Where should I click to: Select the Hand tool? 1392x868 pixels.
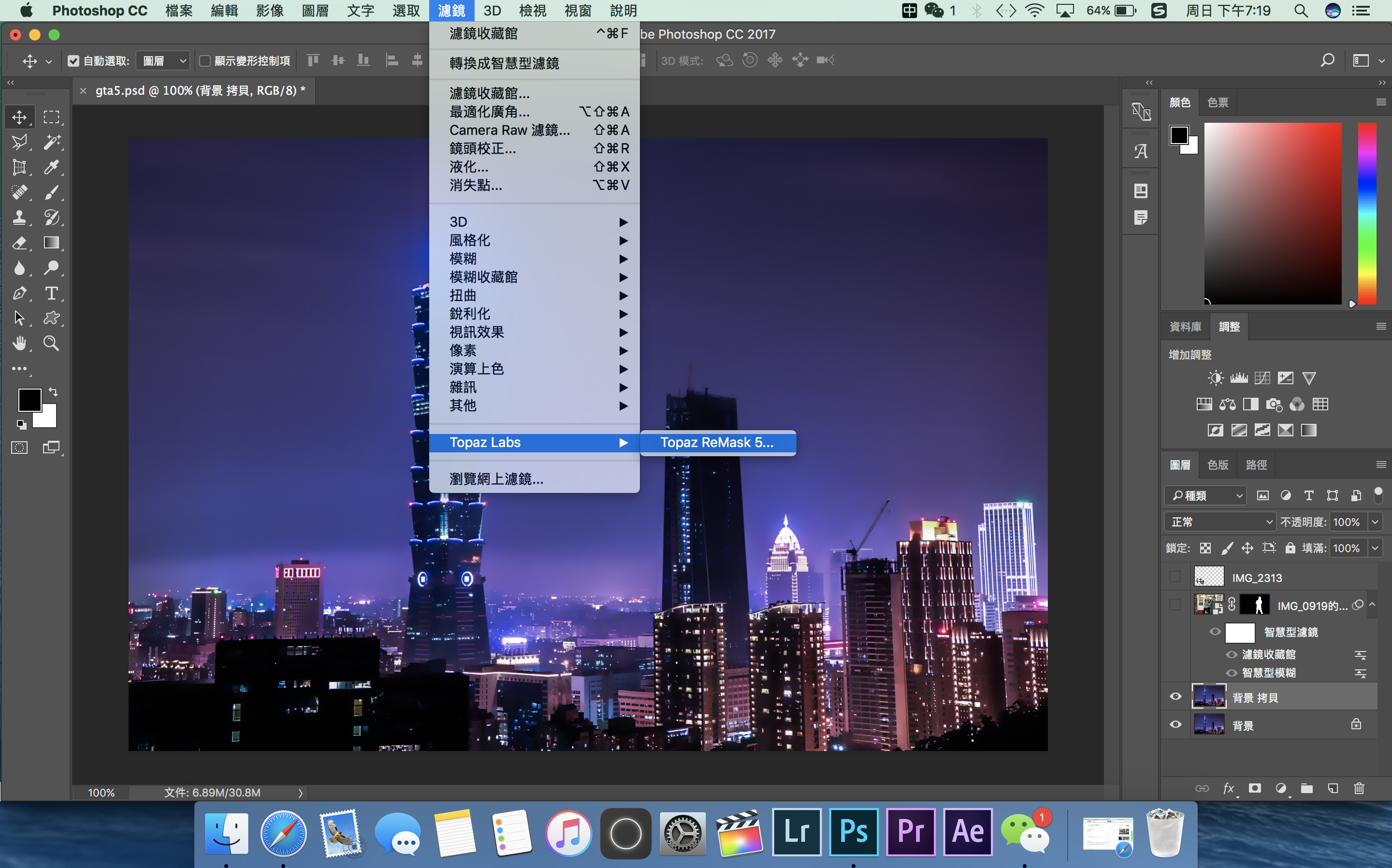click(19, 343)
